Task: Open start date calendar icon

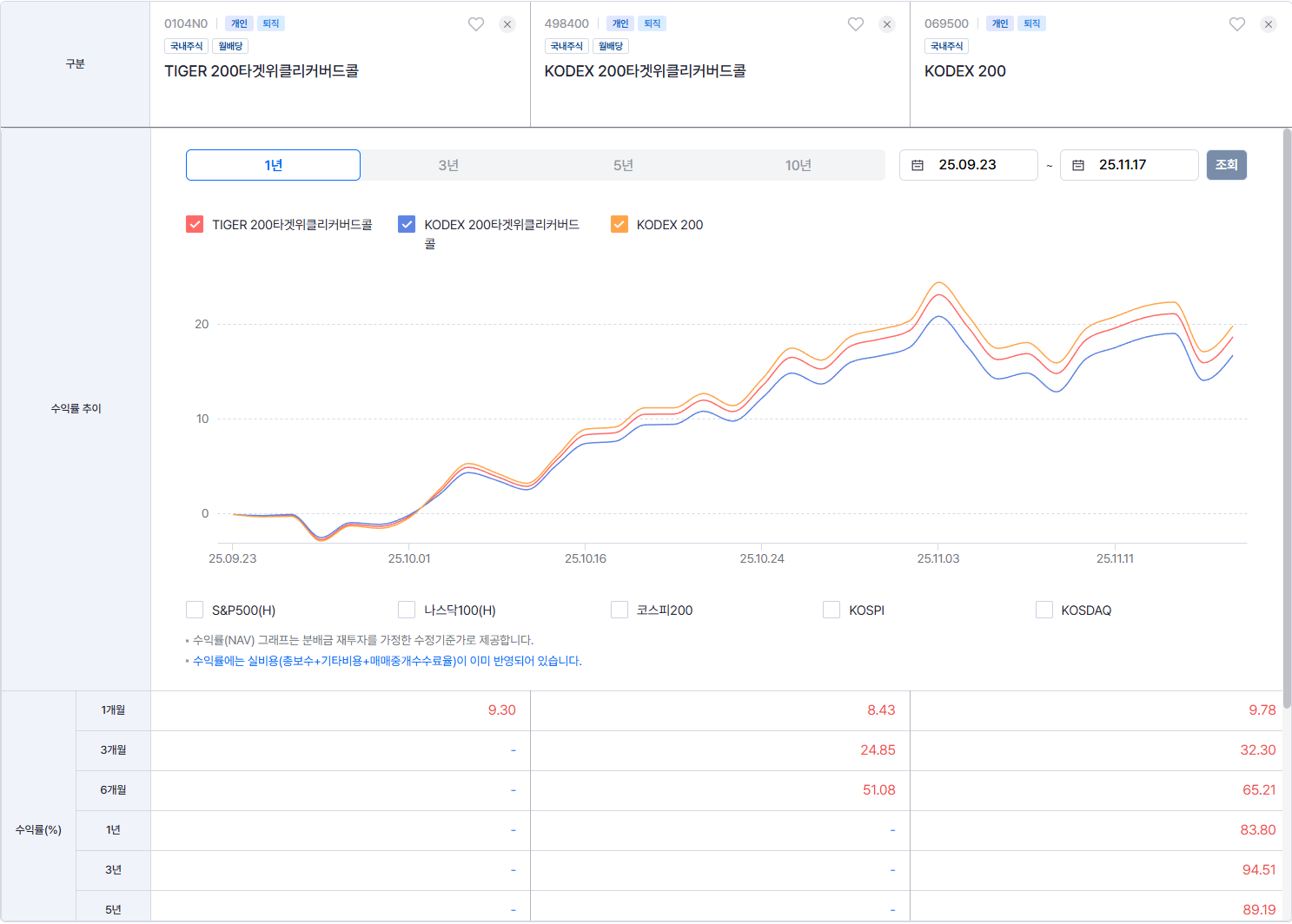Action: (918, 165)
